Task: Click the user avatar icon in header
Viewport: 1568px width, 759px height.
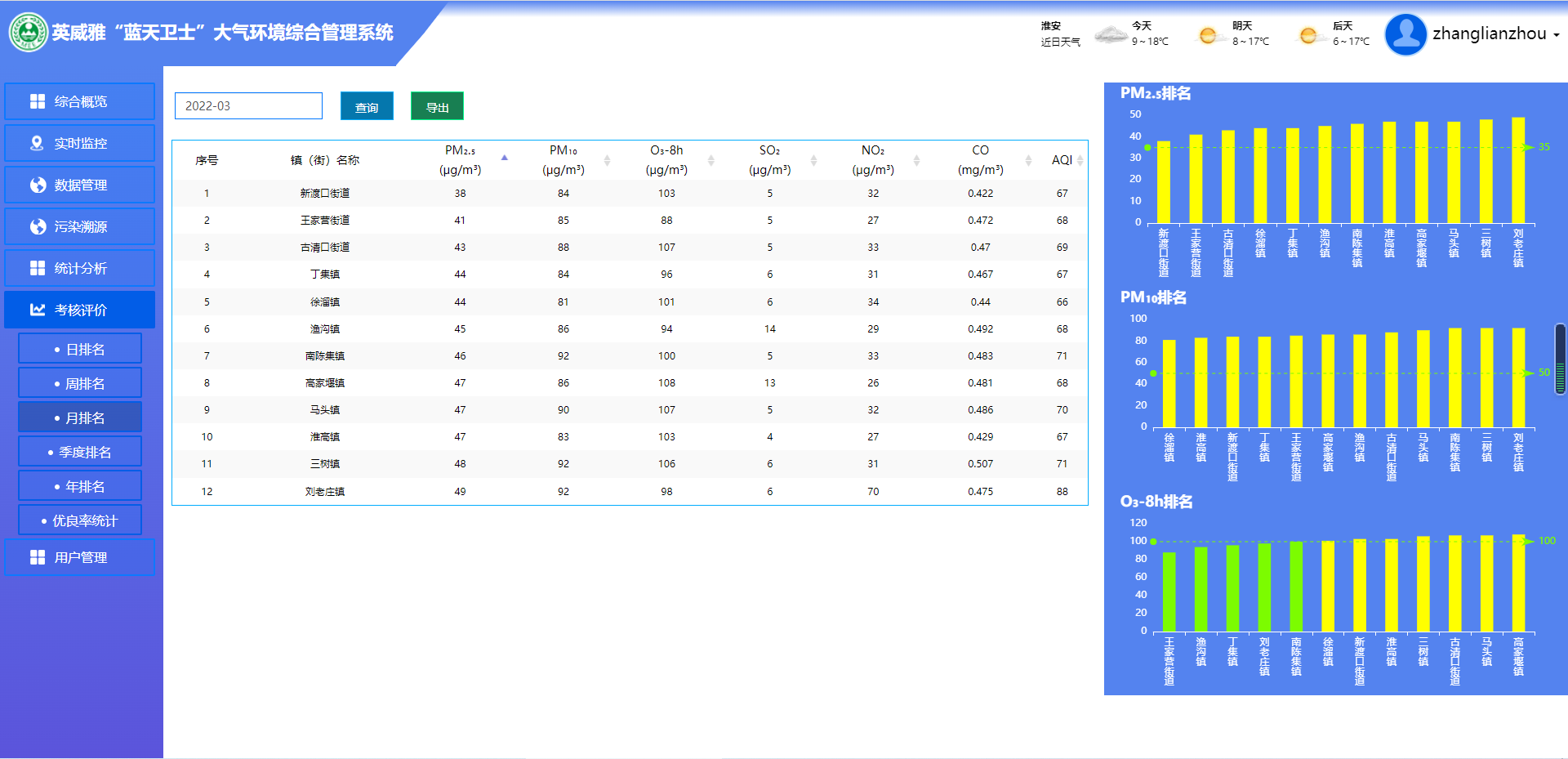Action: pos(1405,34)
